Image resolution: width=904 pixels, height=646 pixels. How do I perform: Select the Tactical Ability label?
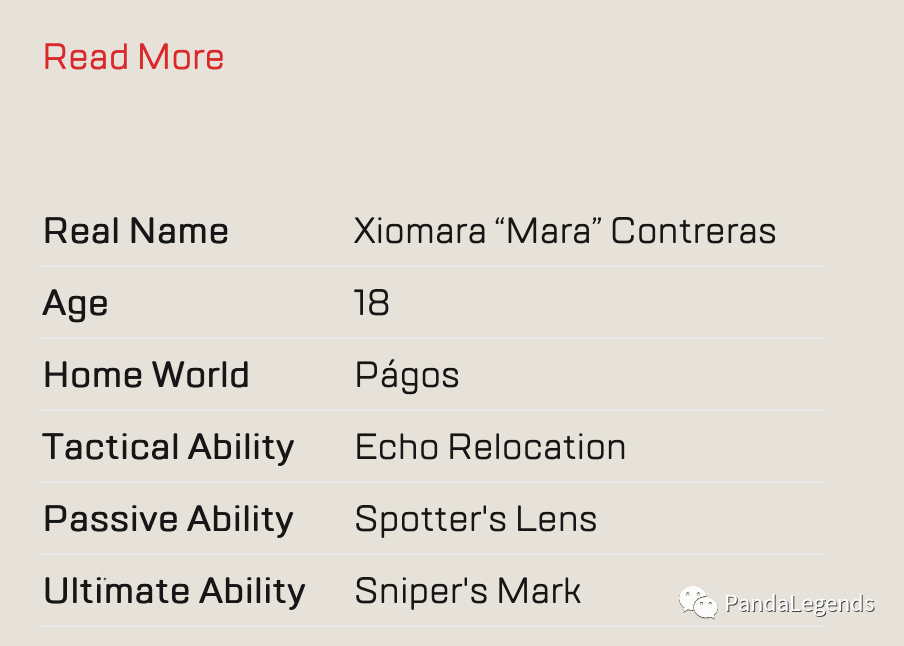point(168,448)
